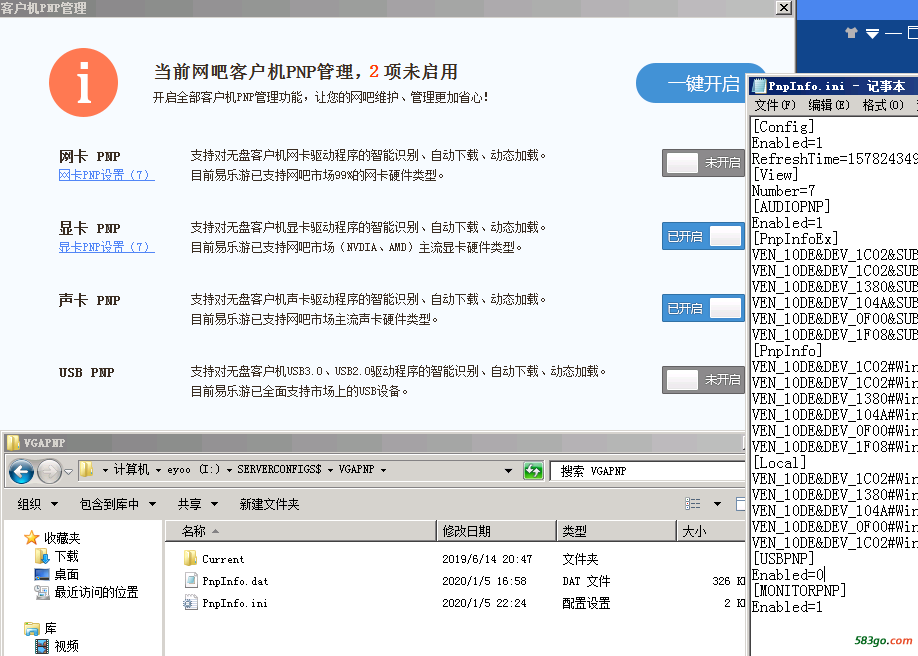Click the orange info icon
Image resolution: width=918 pixels, height=656 pixels.
(83, 83)
